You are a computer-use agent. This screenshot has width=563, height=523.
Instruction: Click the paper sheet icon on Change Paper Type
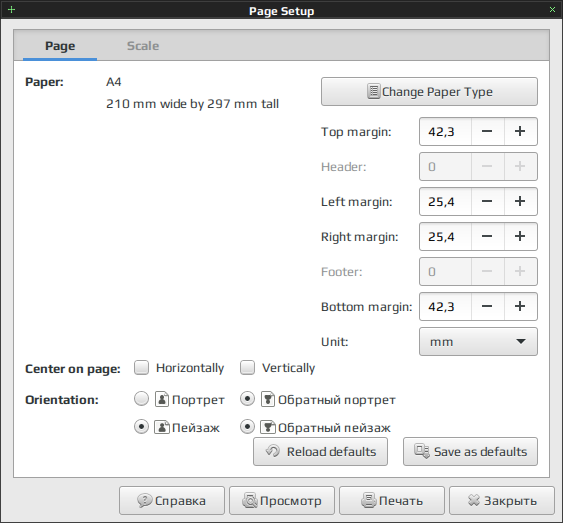[x=373, y=92]
